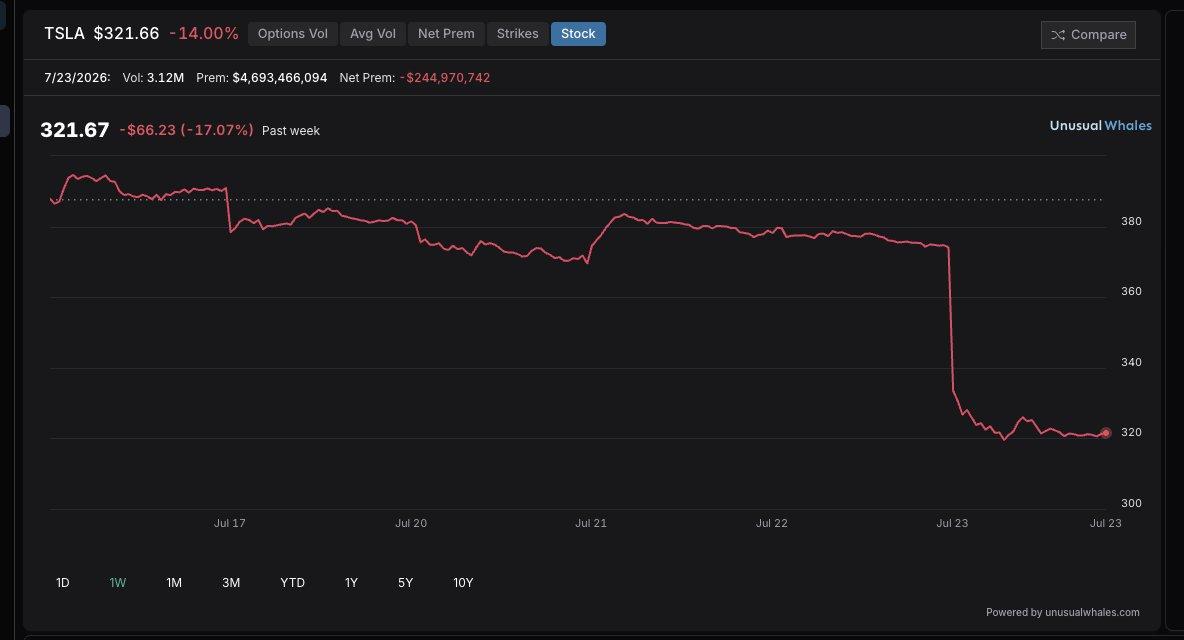Click the TSLA ticker symbol
Image resolution: width=1184 pixels, height=640 pixels.
click(x=64, y=33)
